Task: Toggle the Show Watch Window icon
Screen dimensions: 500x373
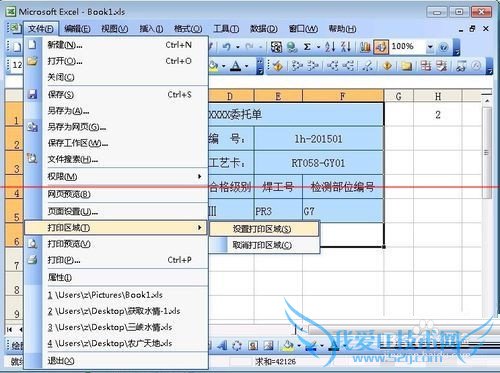Action: 461,66
